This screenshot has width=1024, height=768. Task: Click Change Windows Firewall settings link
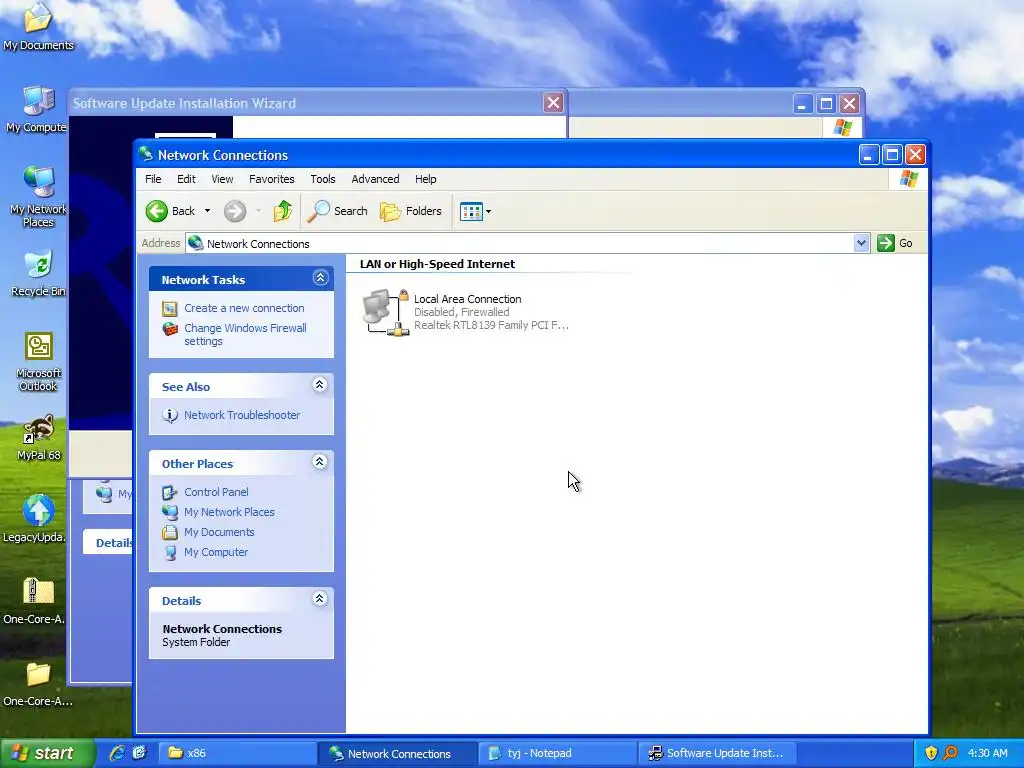245,334
